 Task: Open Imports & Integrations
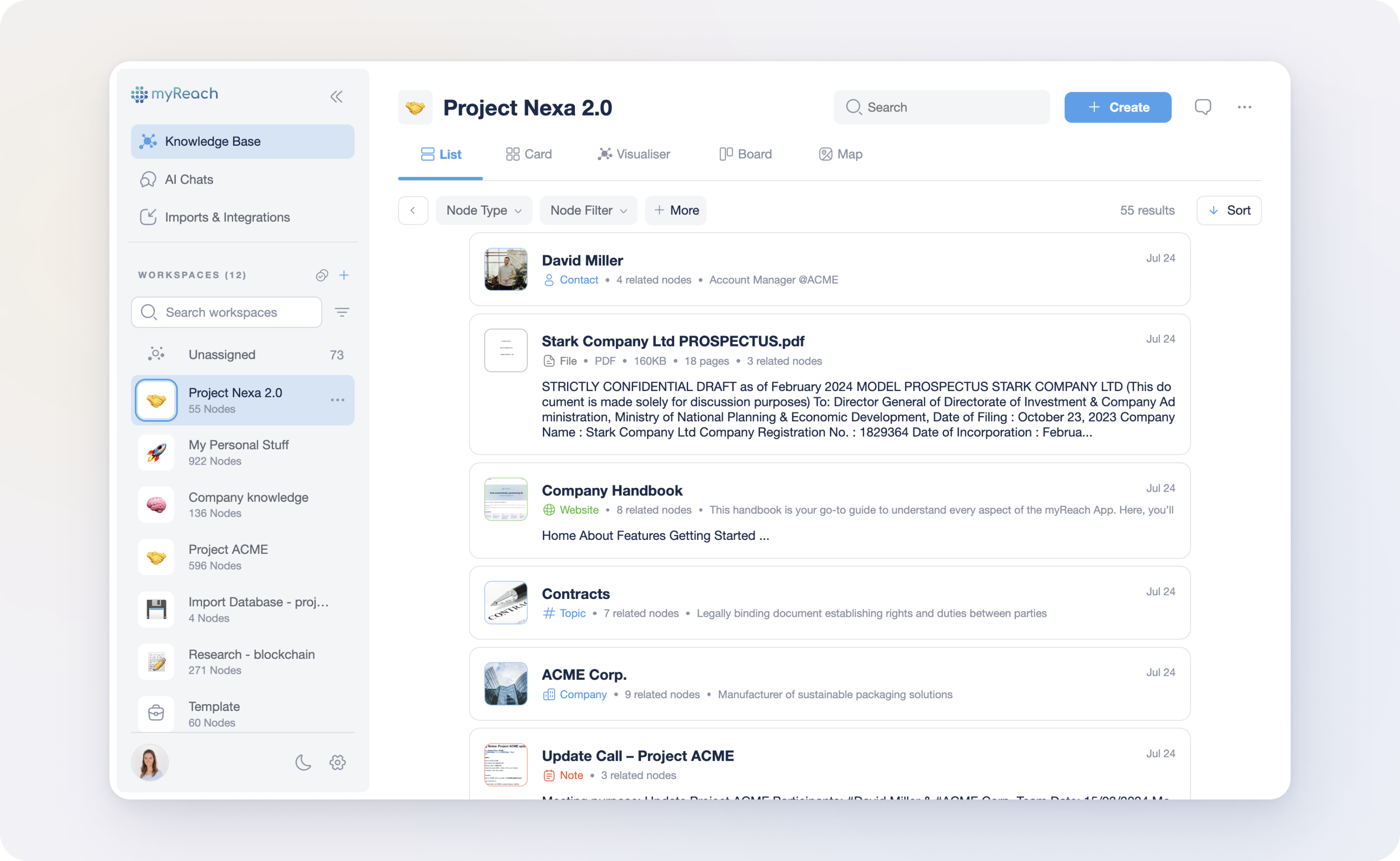tap(227, 217)
